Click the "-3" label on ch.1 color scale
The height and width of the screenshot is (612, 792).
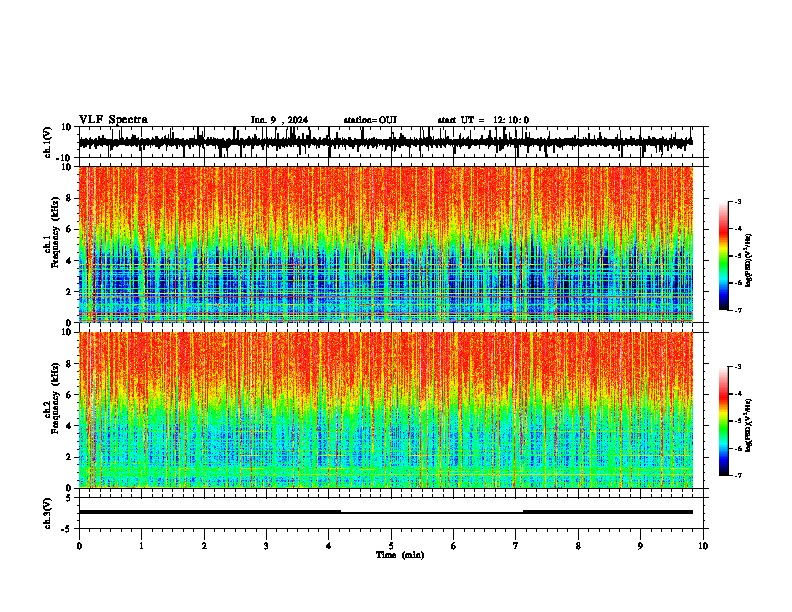click(738, 201)
